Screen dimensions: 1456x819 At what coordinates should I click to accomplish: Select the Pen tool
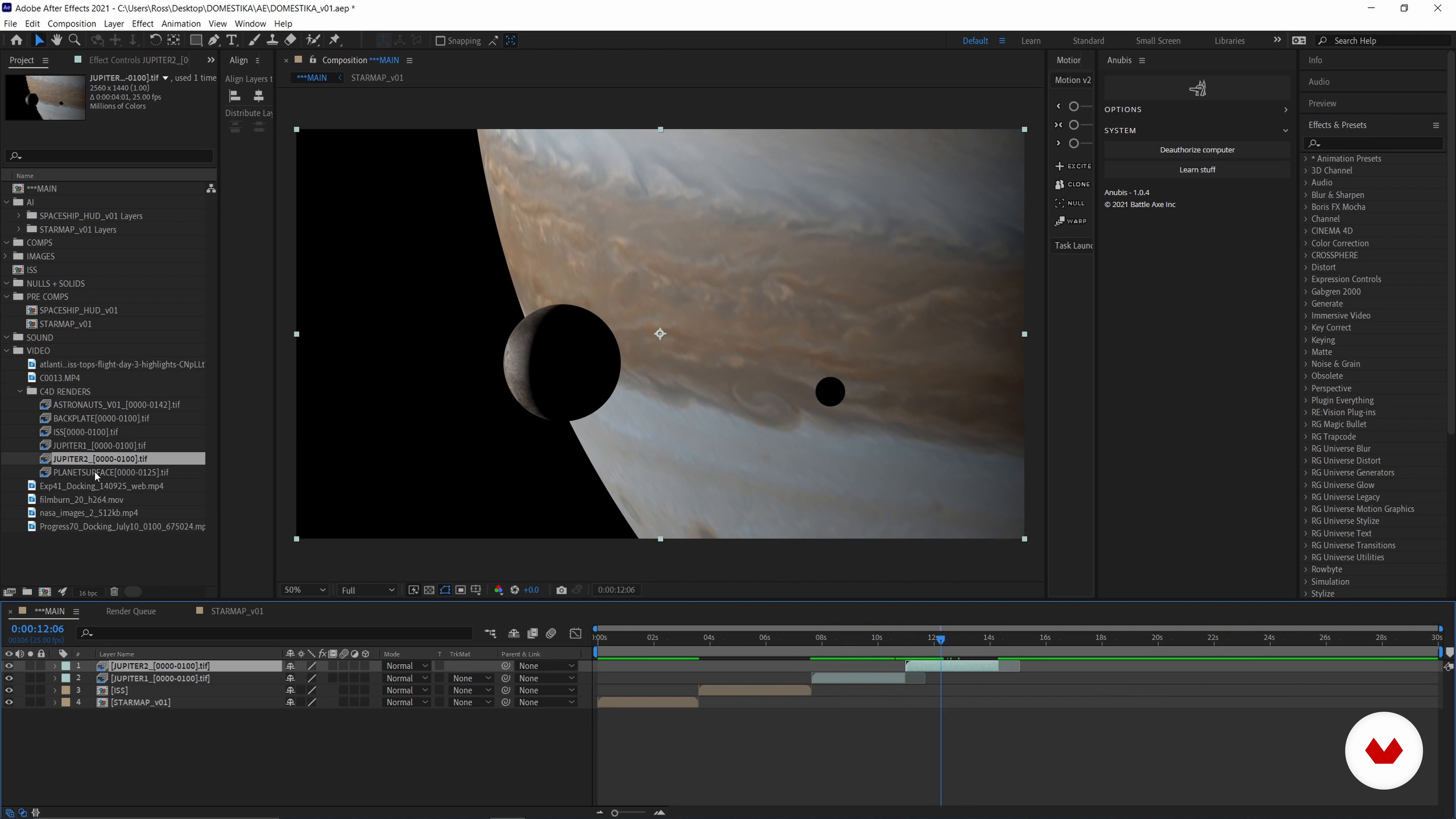click(x=213, y=40)
